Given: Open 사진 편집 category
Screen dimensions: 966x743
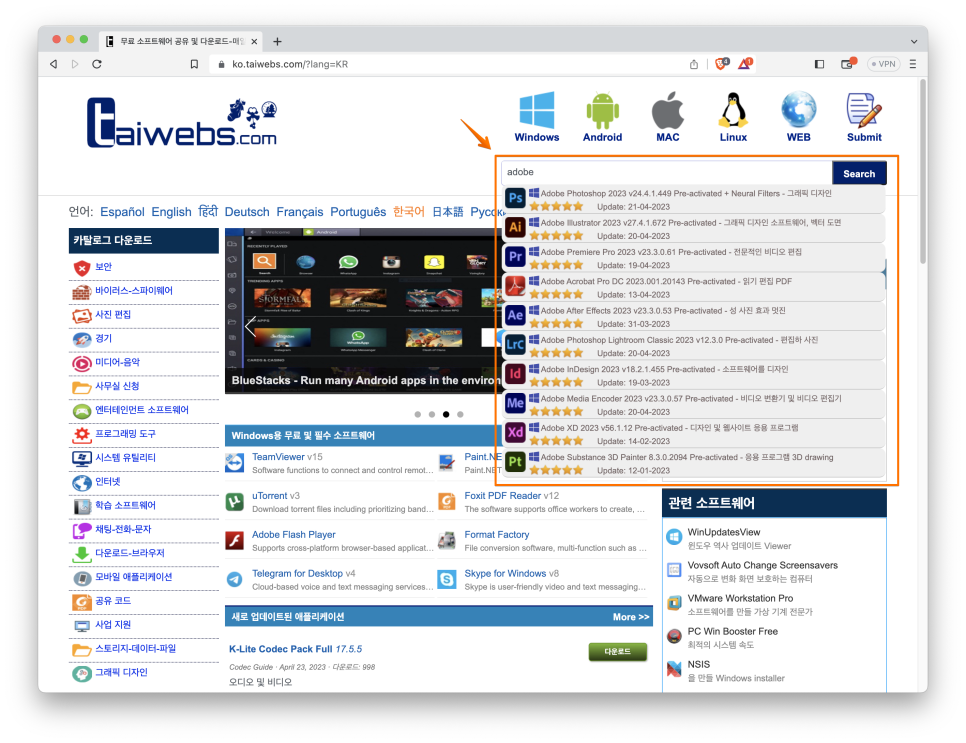Looking at the screenshot, I should coord(113,315).
